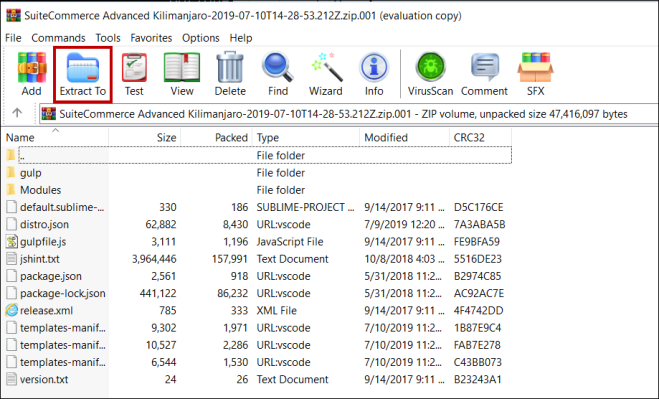Click the View book toolbar icon

[182, 67]
